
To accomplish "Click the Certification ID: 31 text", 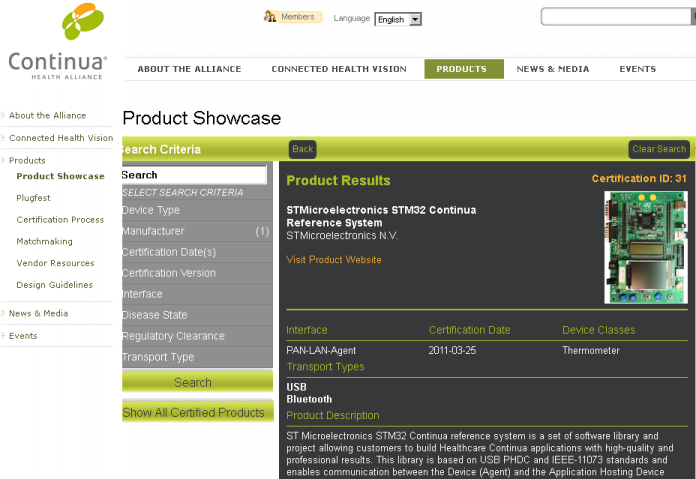I will tap(639, 178).
